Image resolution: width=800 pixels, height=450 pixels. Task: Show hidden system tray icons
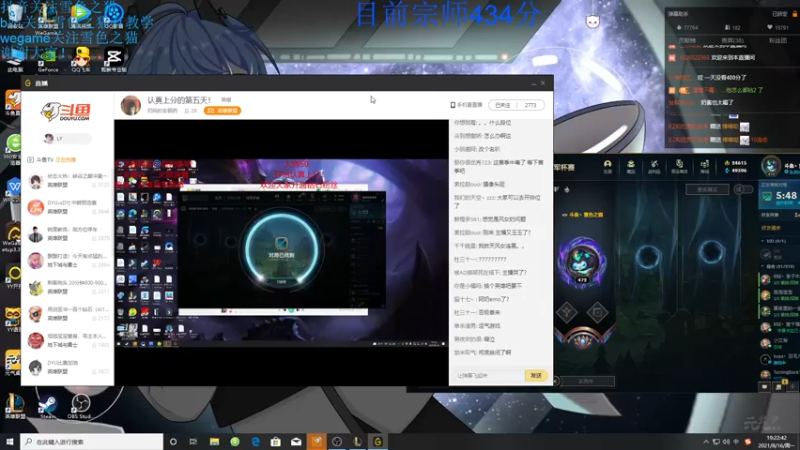(706, 441)
